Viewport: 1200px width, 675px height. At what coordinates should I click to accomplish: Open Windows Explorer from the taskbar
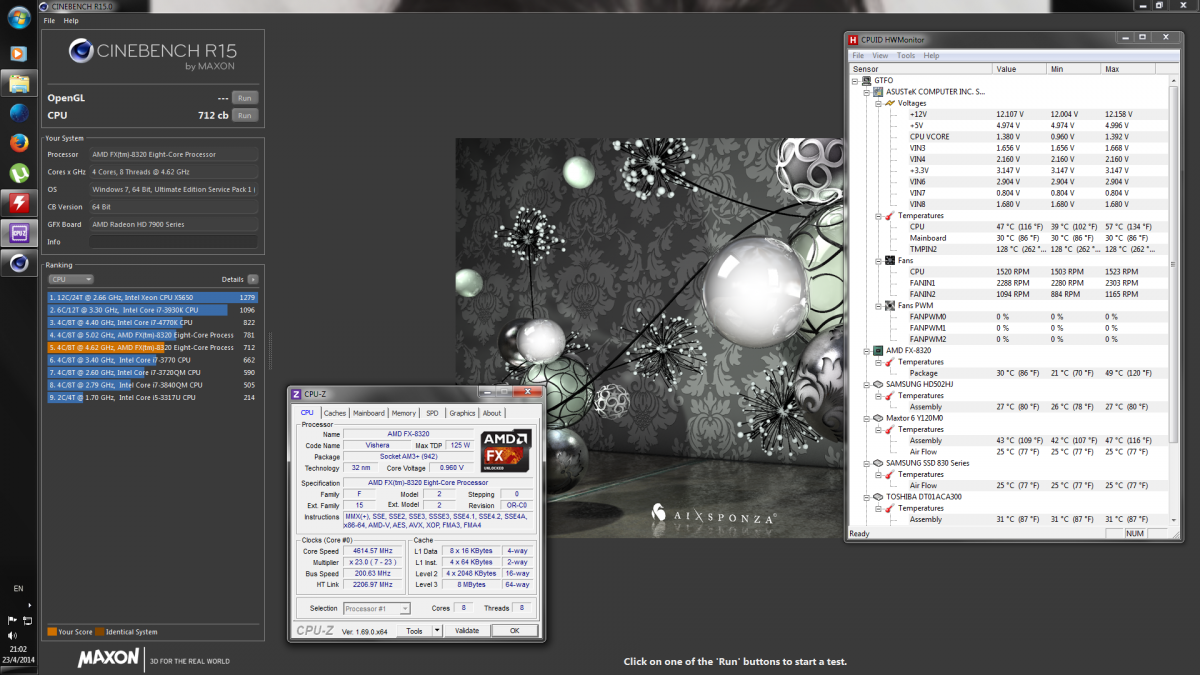pyautogui.click(x=19, y=83)
